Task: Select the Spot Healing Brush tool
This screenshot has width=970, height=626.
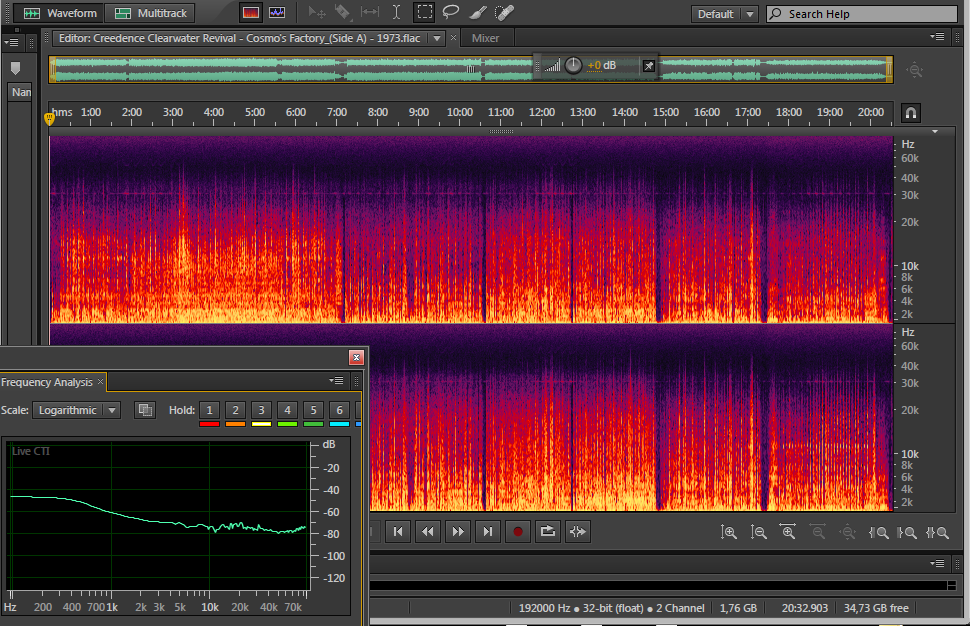Action: click(504, 12)
